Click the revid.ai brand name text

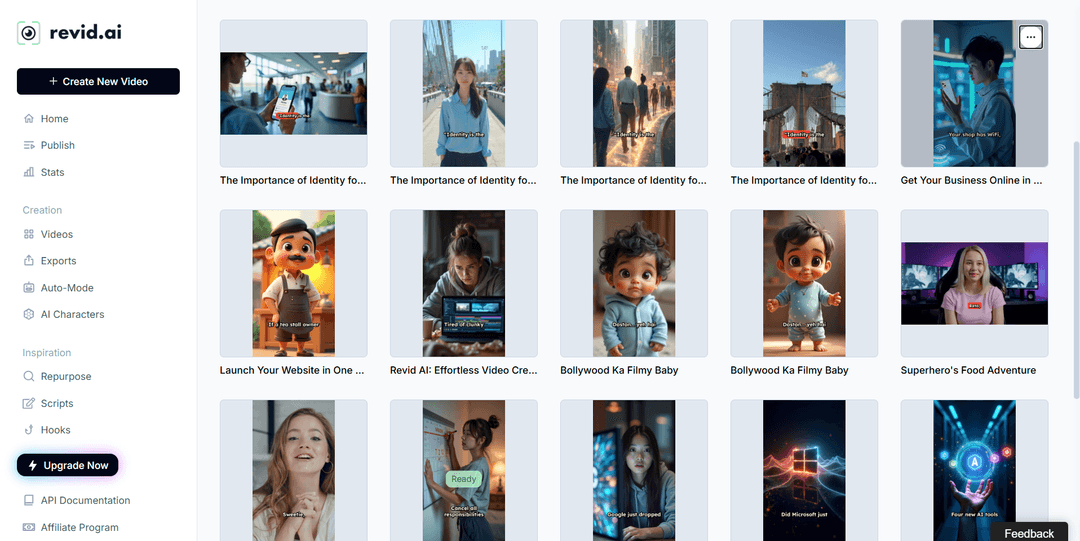click(85, 32)
